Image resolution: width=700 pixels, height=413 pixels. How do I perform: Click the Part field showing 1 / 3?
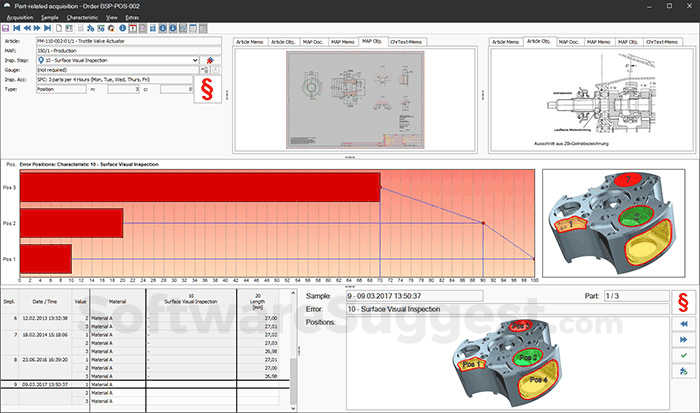[x=637, y=296]
